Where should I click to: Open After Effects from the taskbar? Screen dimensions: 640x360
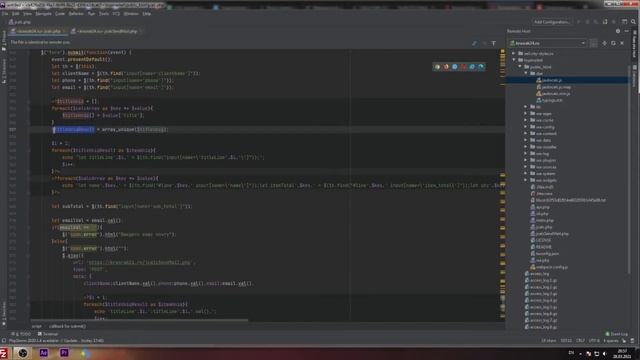44,353
